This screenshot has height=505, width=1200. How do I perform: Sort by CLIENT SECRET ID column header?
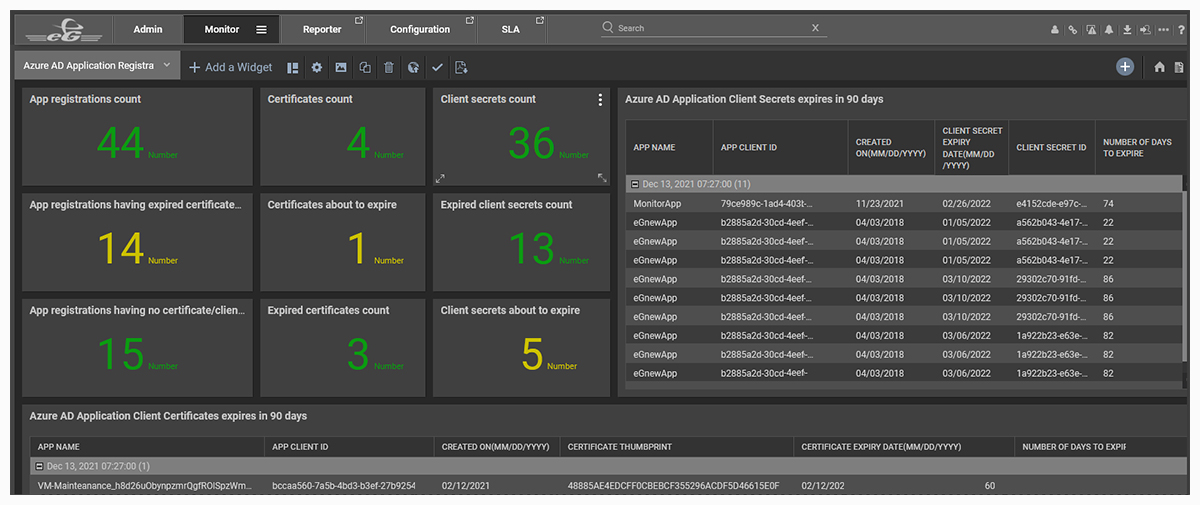pos(1051,147)
